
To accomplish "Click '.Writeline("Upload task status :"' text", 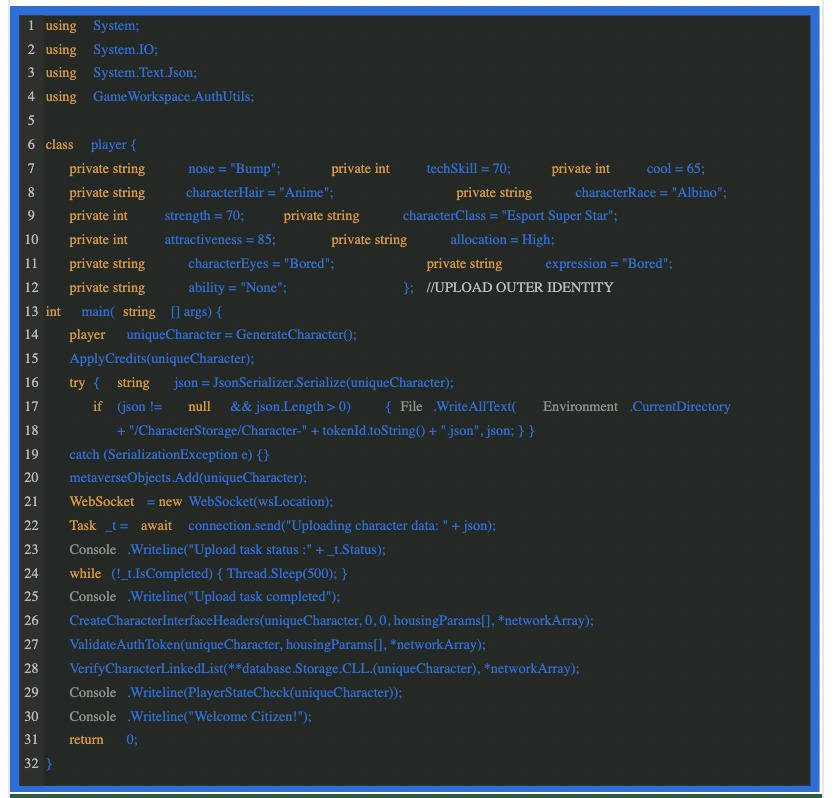I will [219, 549].
